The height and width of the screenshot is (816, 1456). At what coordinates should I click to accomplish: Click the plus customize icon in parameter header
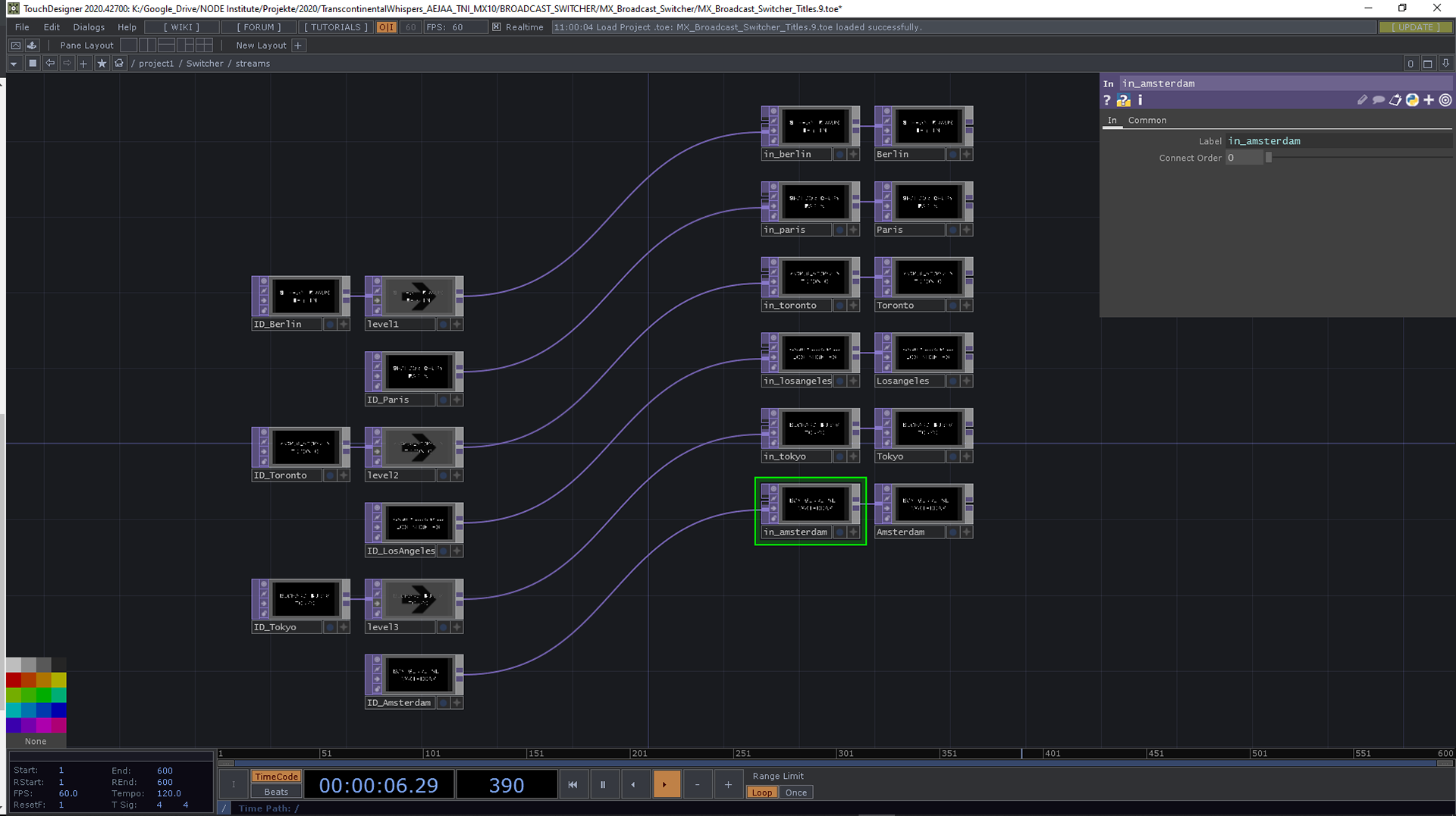(1429, 100)
